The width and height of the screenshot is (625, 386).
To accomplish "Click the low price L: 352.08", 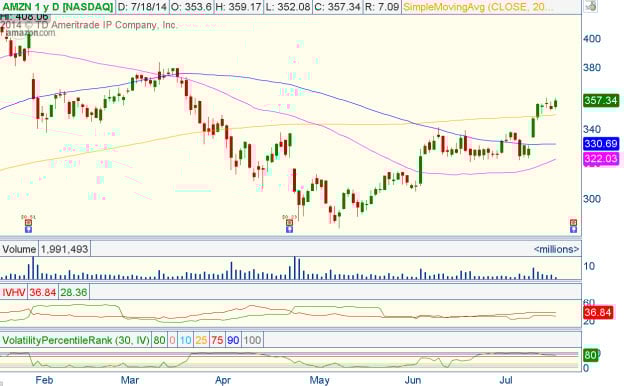I will pyautogui.click(x=288, y=7).
